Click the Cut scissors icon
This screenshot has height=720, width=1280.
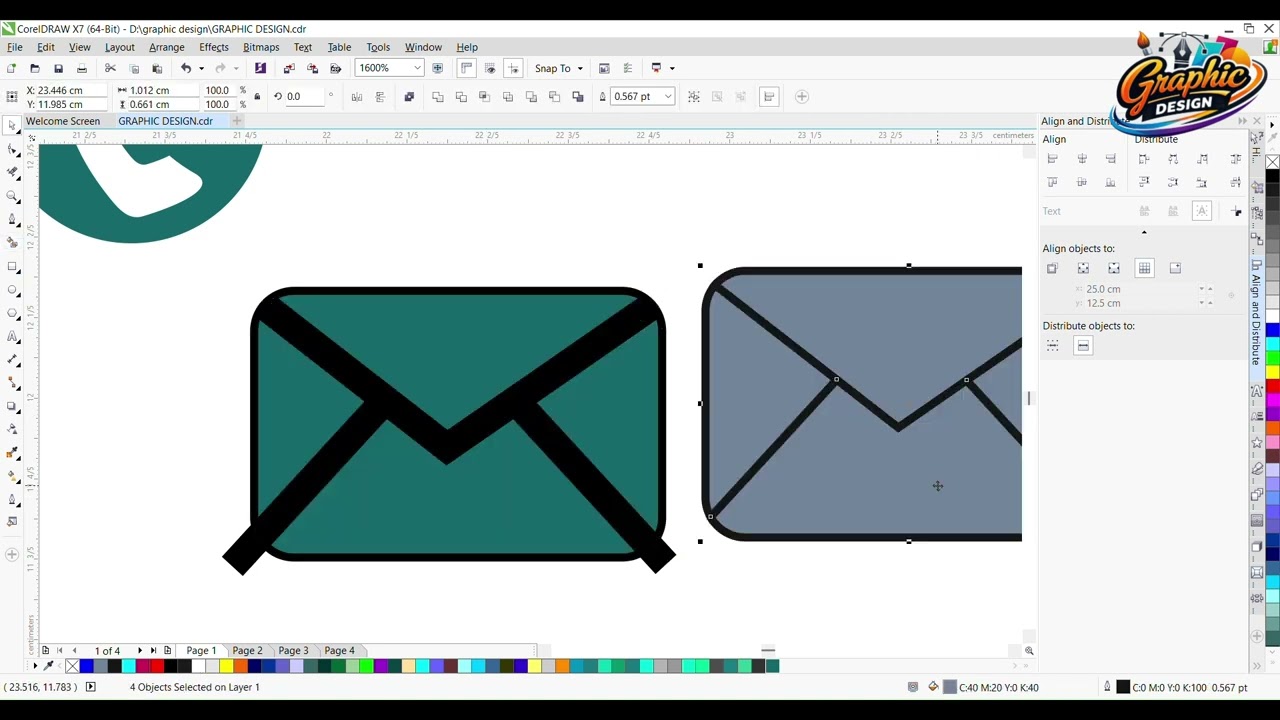[110, 68]
